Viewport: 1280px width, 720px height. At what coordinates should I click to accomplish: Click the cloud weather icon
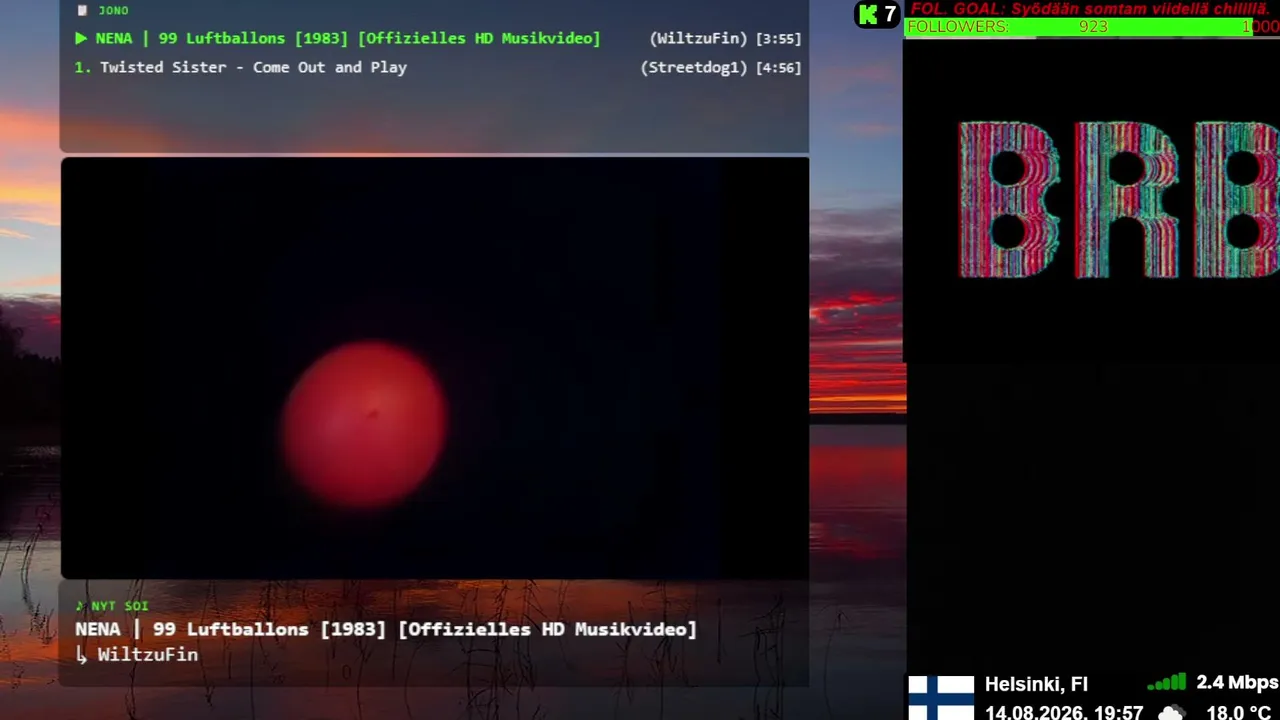tap(1171, 713)
